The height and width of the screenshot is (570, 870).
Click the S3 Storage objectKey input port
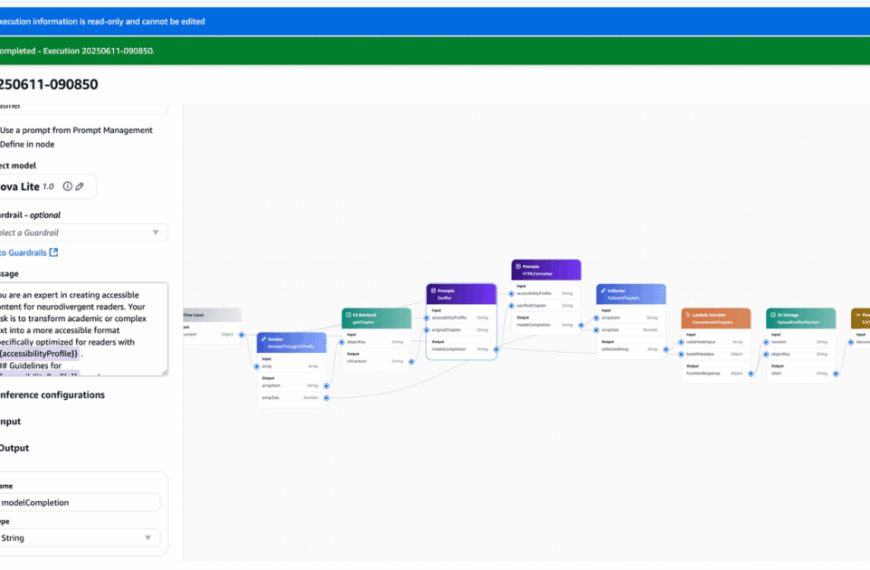(x=766, y=354)
